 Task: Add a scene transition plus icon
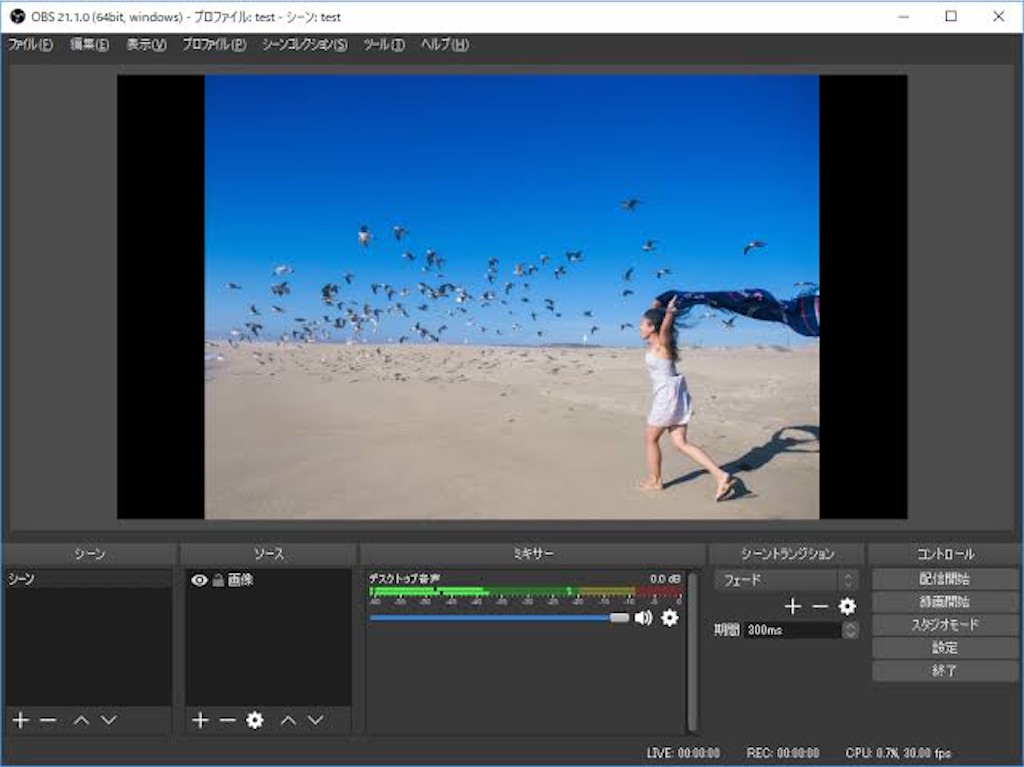793,606
